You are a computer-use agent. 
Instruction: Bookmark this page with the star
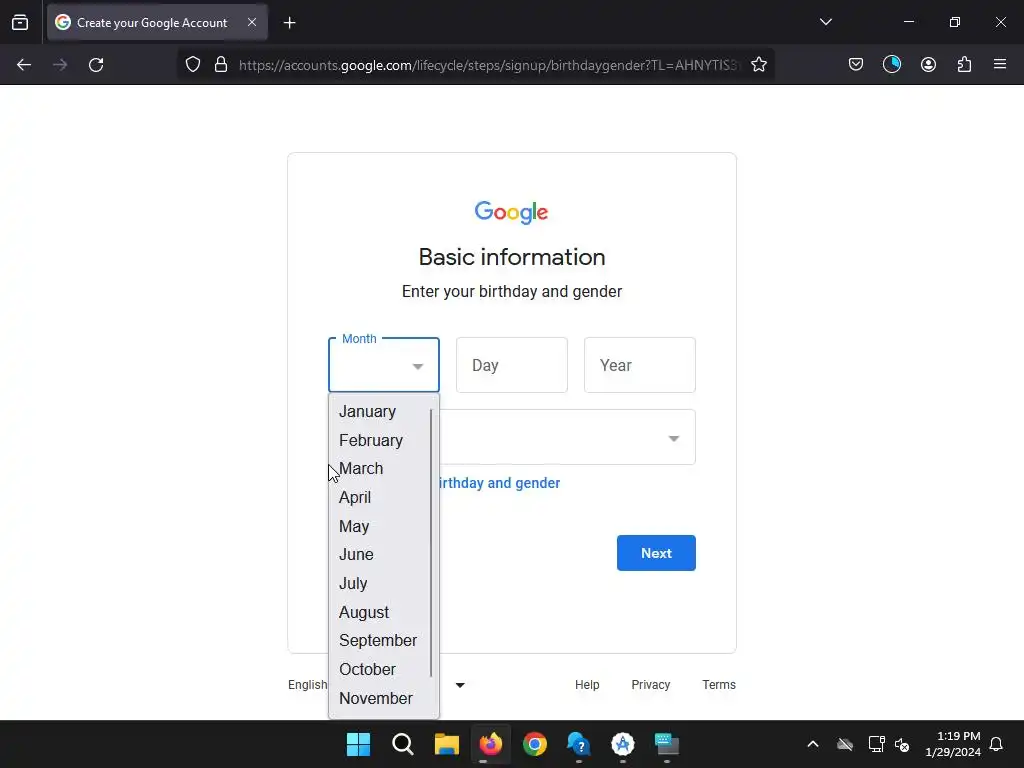pyautogui.click(x=759, y=65)
